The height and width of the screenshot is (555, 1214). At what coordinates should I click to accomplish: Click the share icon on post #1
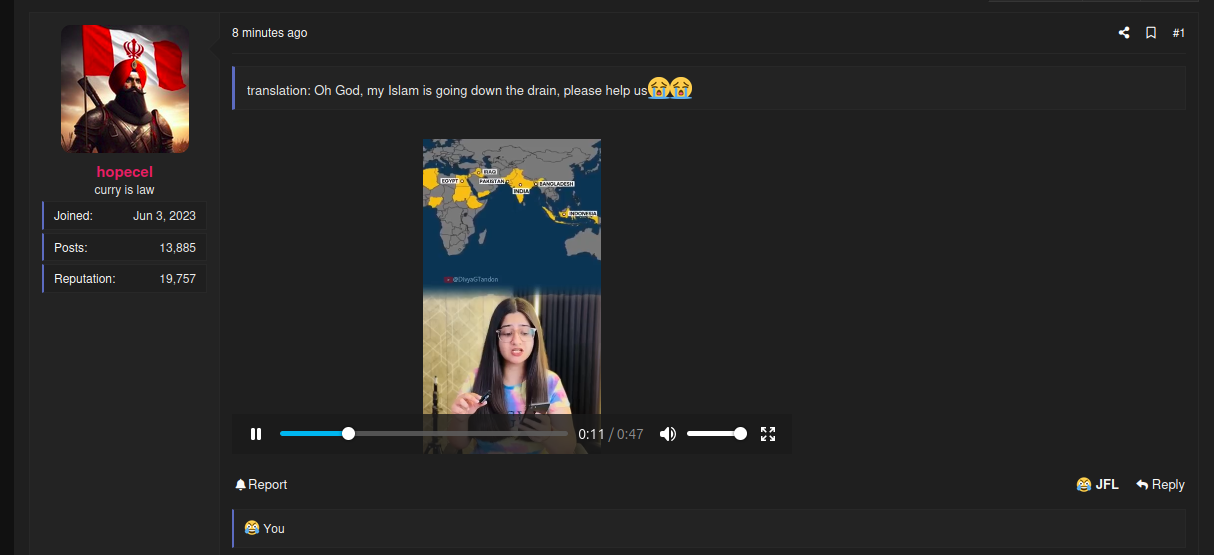click(1124, 33)
